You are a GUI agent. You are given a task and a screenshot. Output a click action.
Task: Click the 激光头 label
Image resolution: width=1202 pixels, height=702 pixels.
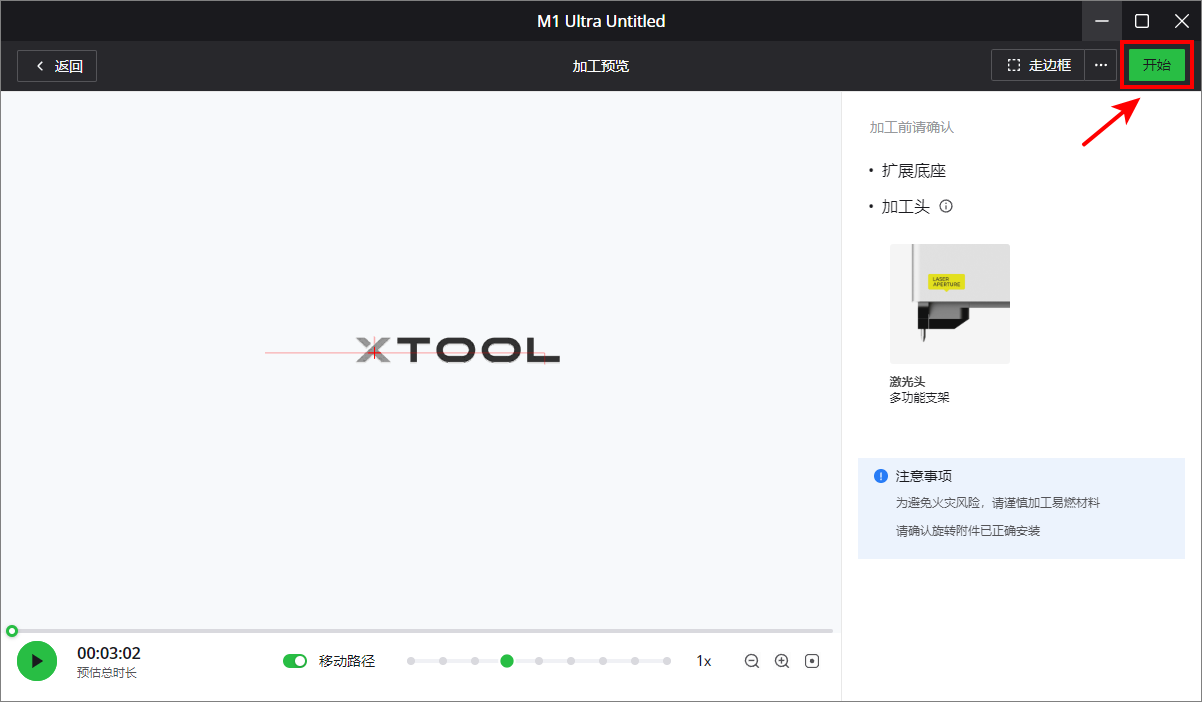click(x=908, y=382)
